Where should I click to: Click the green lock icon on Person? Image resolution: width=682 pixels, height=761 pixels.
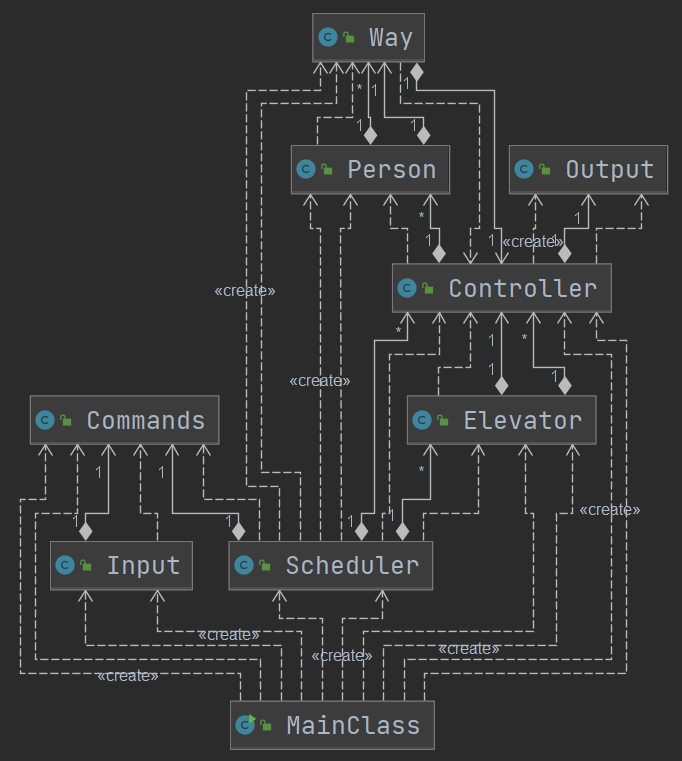327,169
